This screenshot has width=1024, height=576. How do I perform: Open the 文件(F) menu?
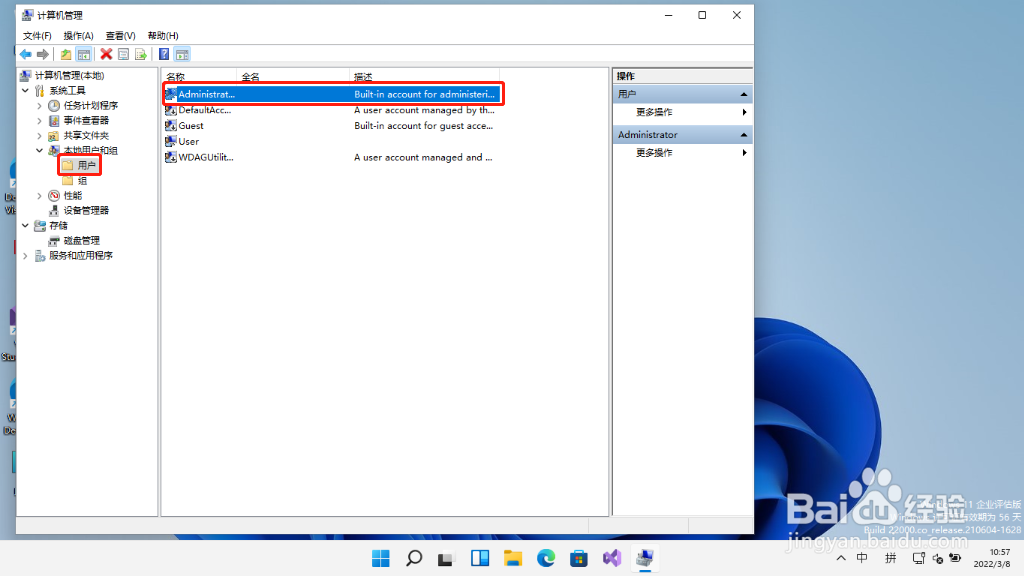click(x=37, y=35)
